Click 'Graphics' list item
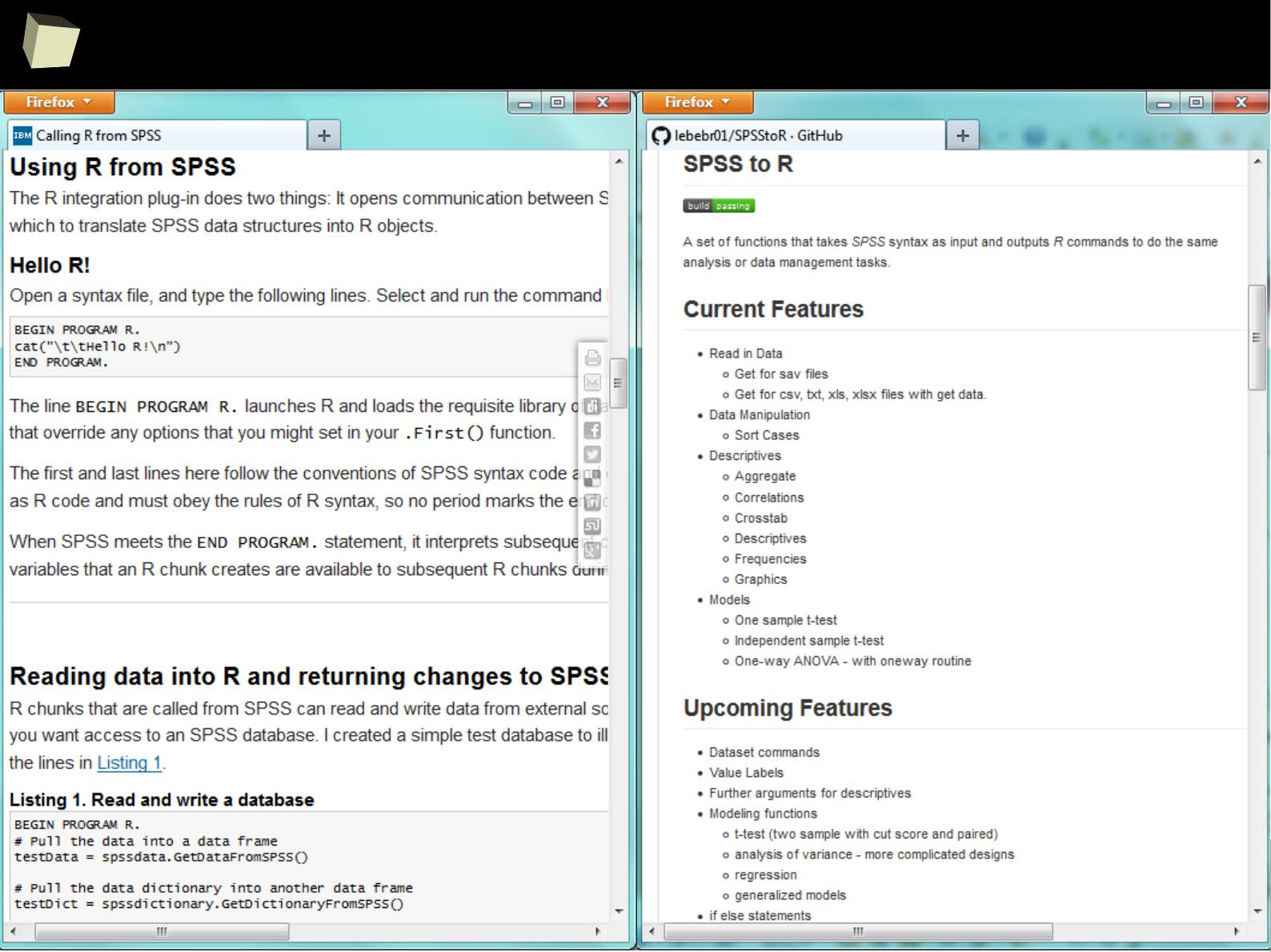 point(761,579)
